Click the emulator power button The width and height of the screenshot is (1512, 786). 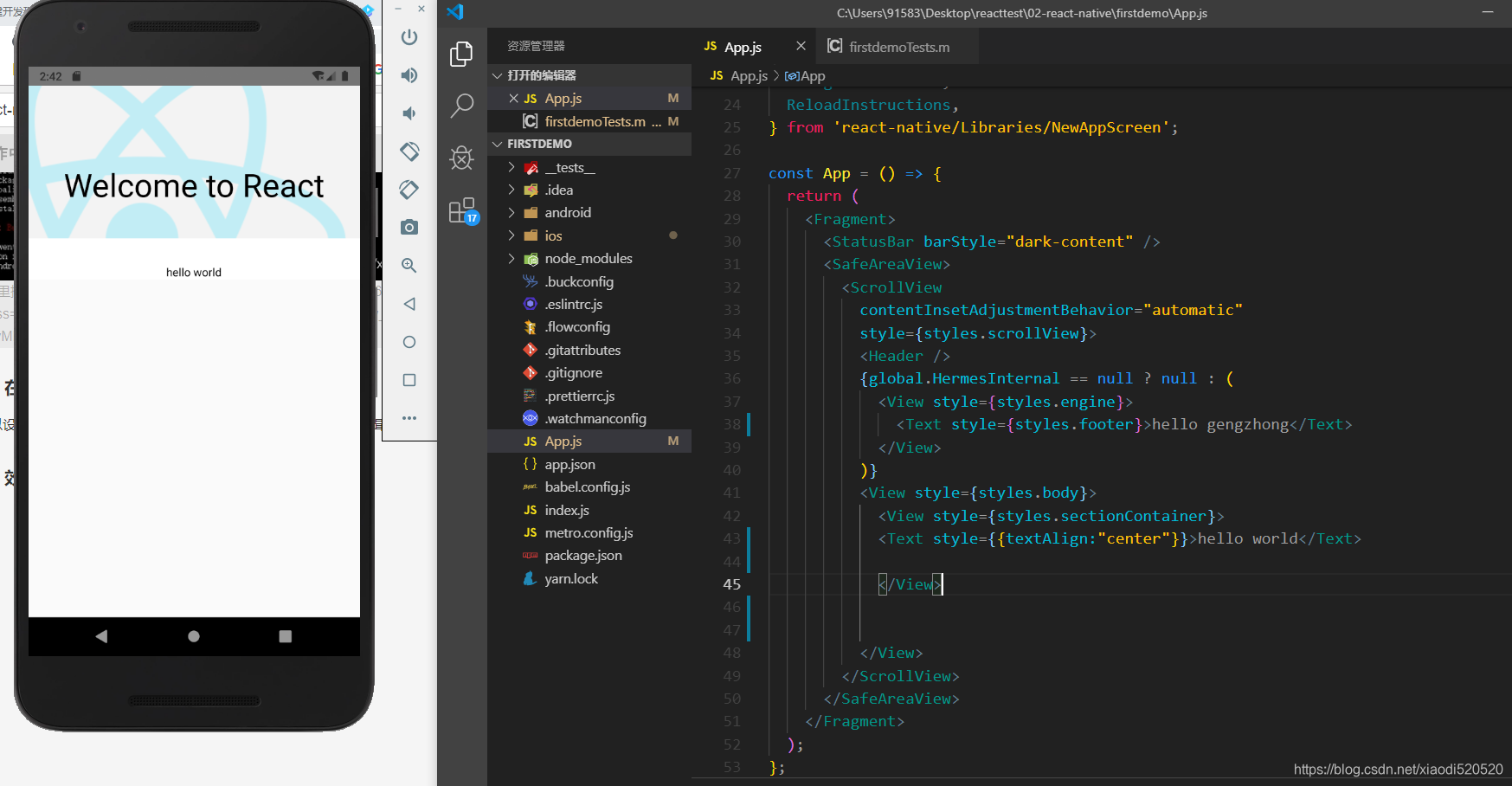(409, 37)
